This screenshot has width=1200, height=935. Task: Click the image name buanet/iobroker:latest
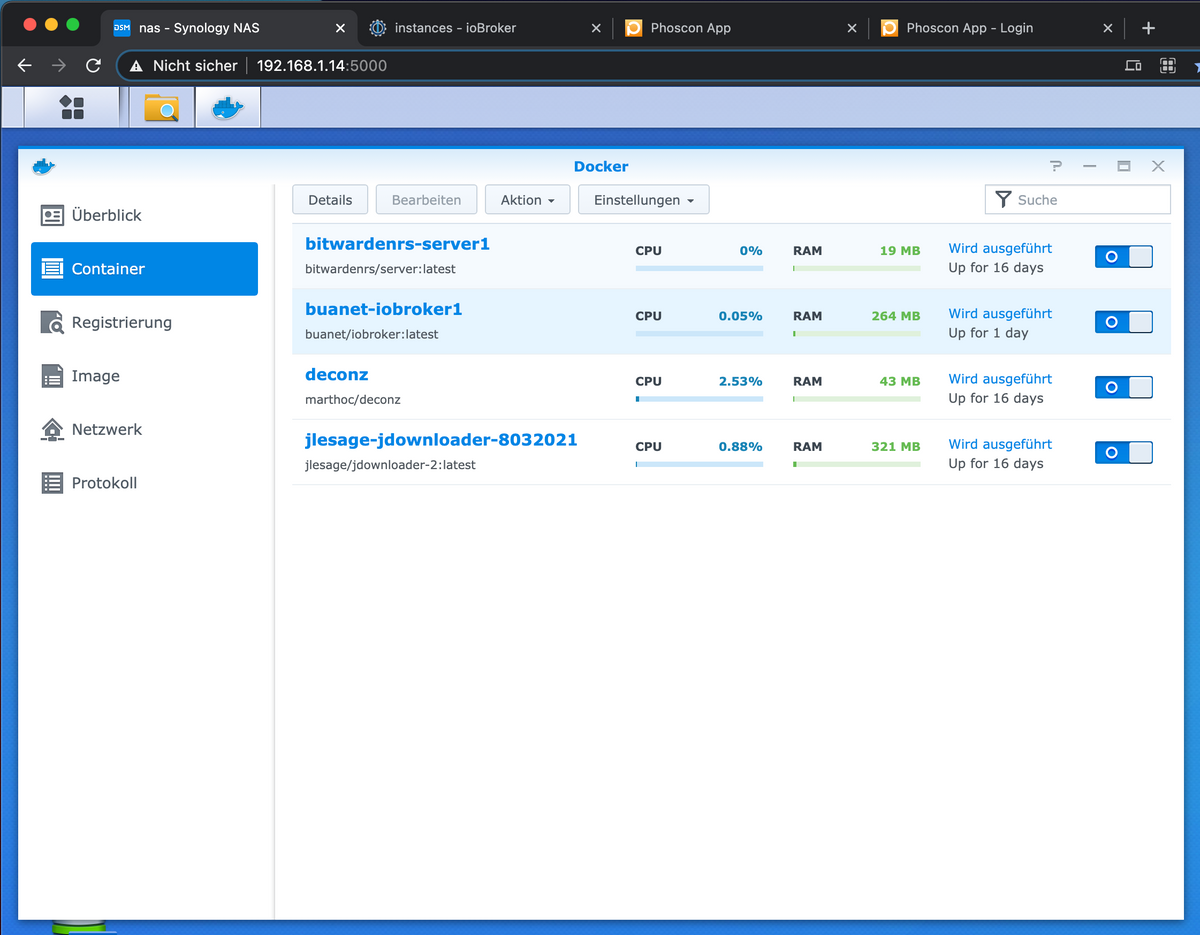click(372, 334)
